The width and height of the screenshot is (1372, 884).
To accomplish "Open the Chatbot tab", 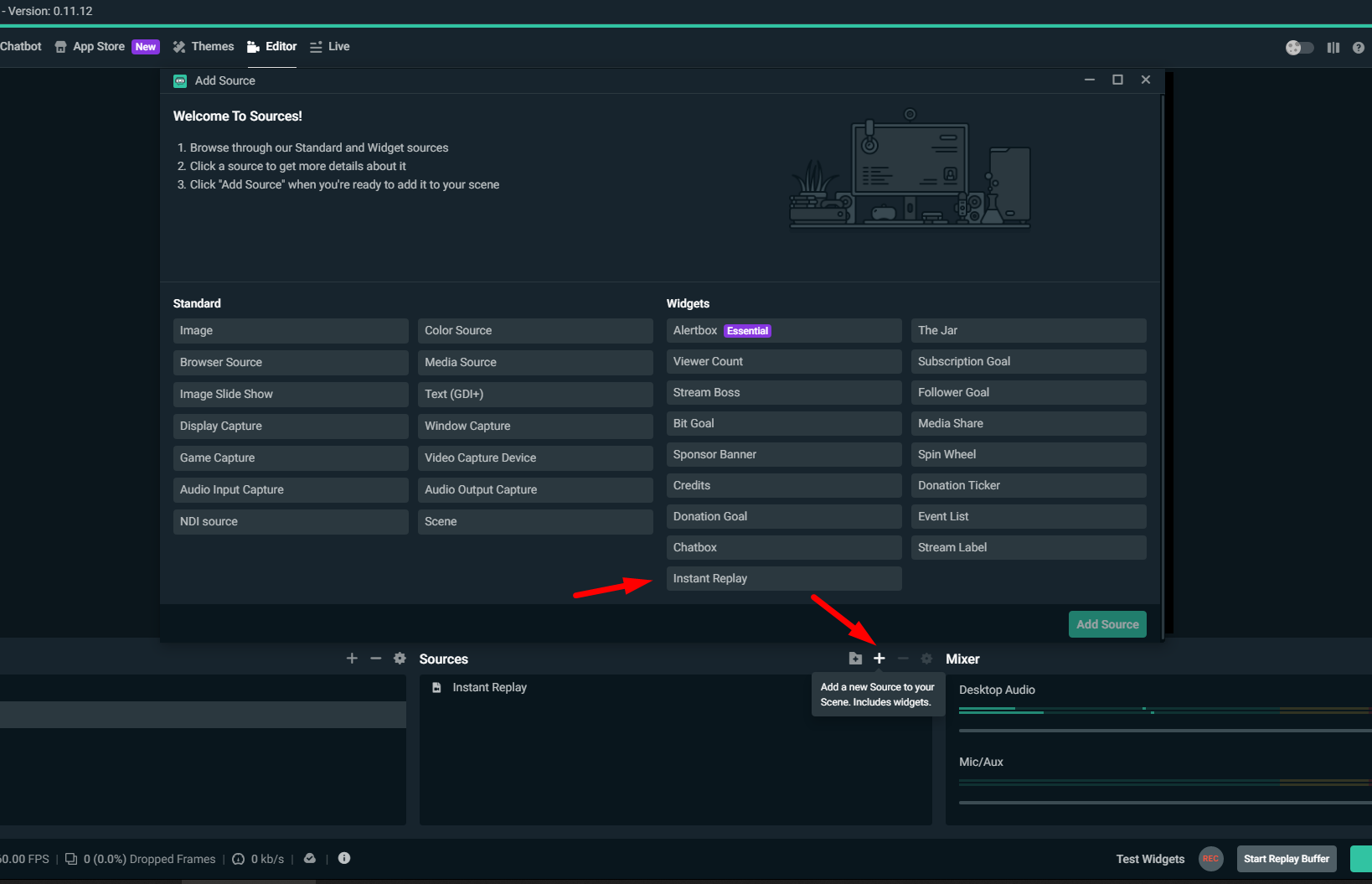I will coord(21,47).
